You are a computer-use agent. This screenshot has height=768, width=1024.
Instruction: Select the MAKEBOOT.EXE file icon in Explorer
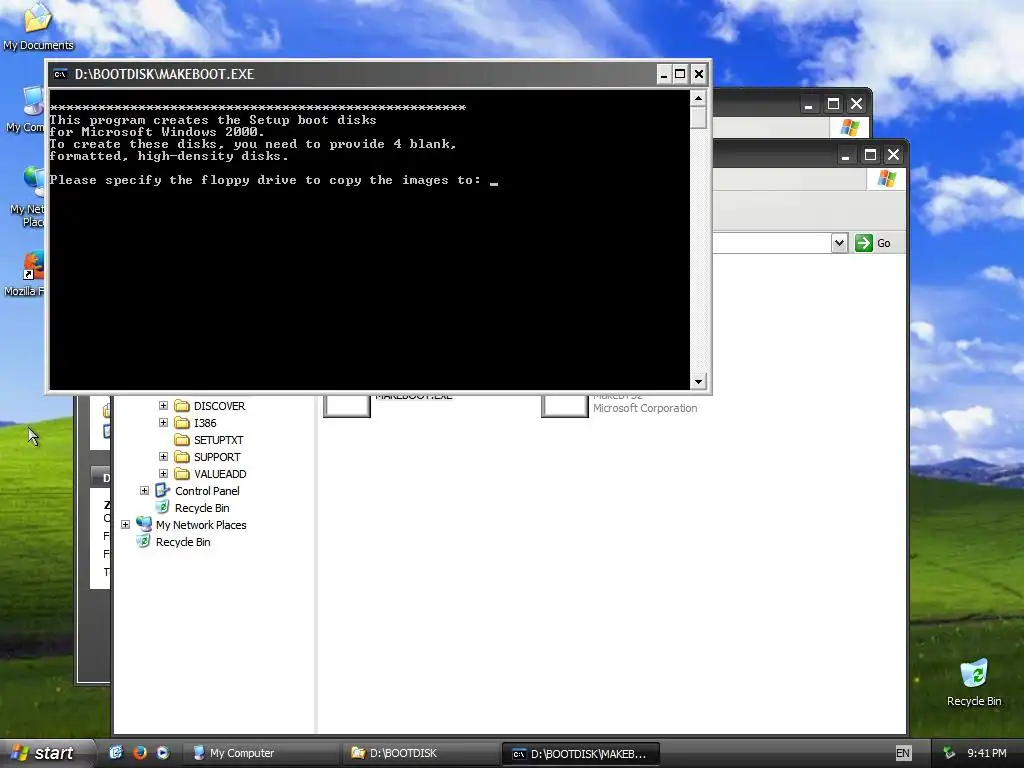tap(347, 405)
